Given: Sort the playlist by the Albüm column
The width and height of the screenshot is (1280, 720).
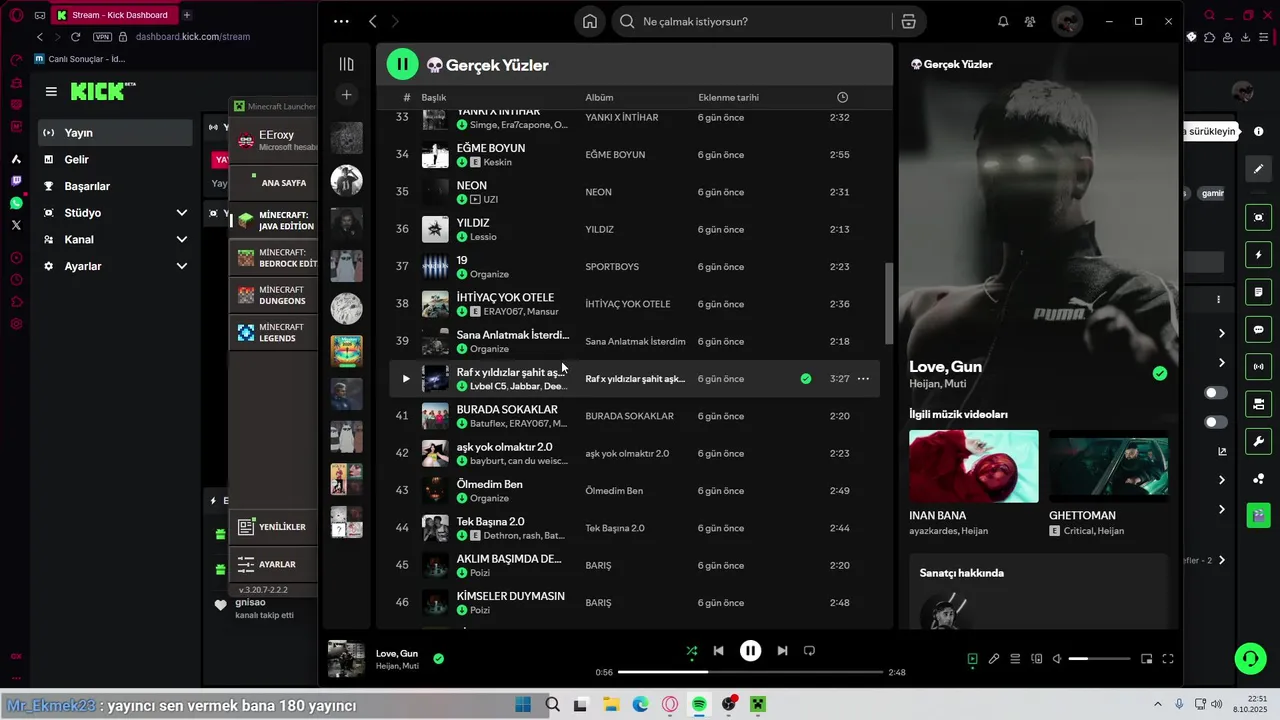Looking at the screenshot, I should (599, 97).
